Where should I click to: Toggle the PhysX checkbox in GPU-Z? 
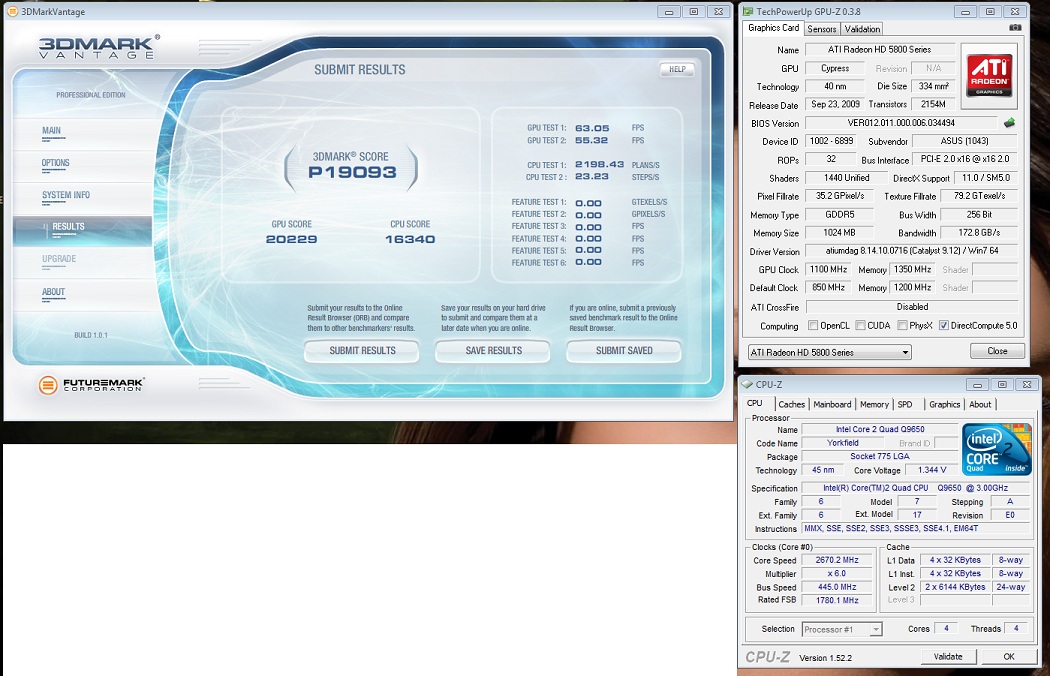(903, 326)
